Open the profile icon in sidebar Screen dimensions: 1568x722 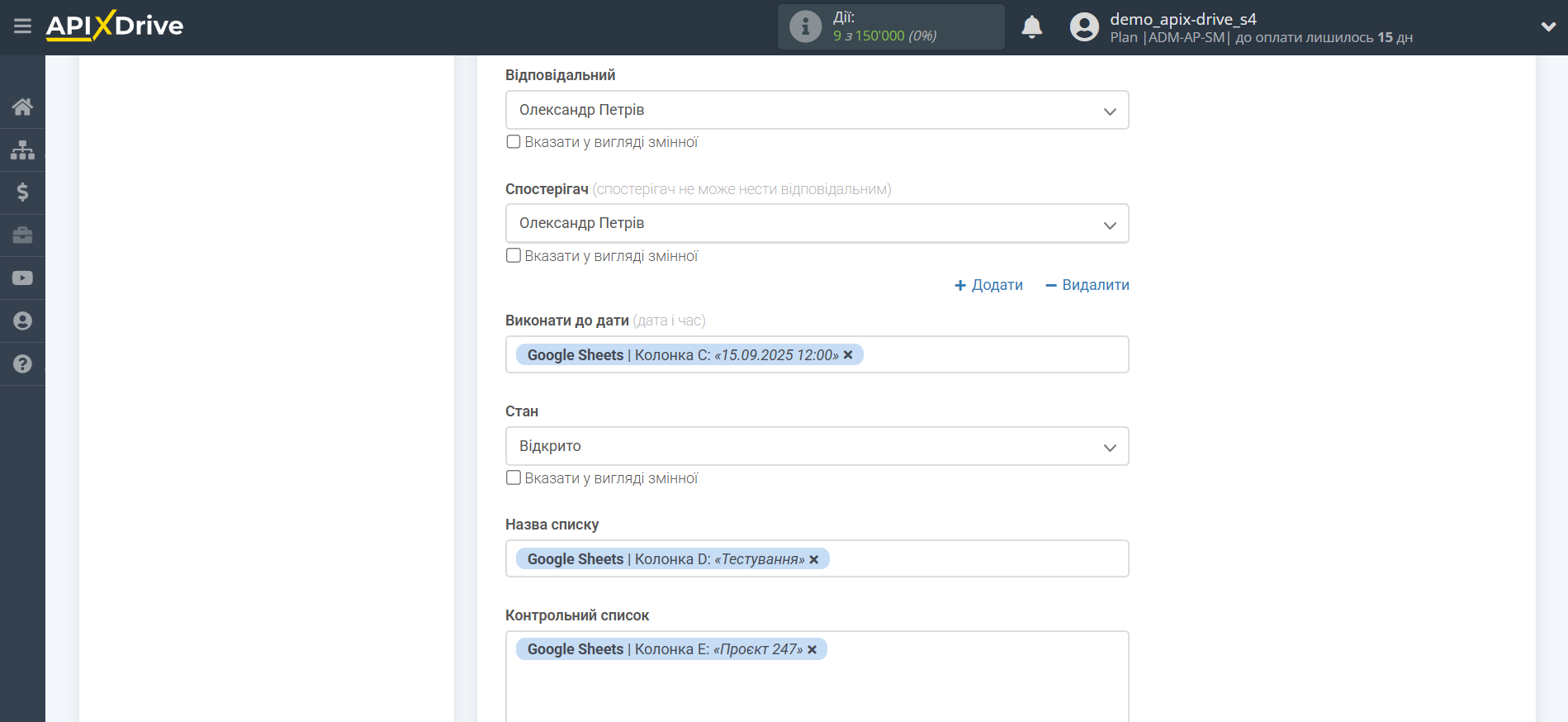22,321
